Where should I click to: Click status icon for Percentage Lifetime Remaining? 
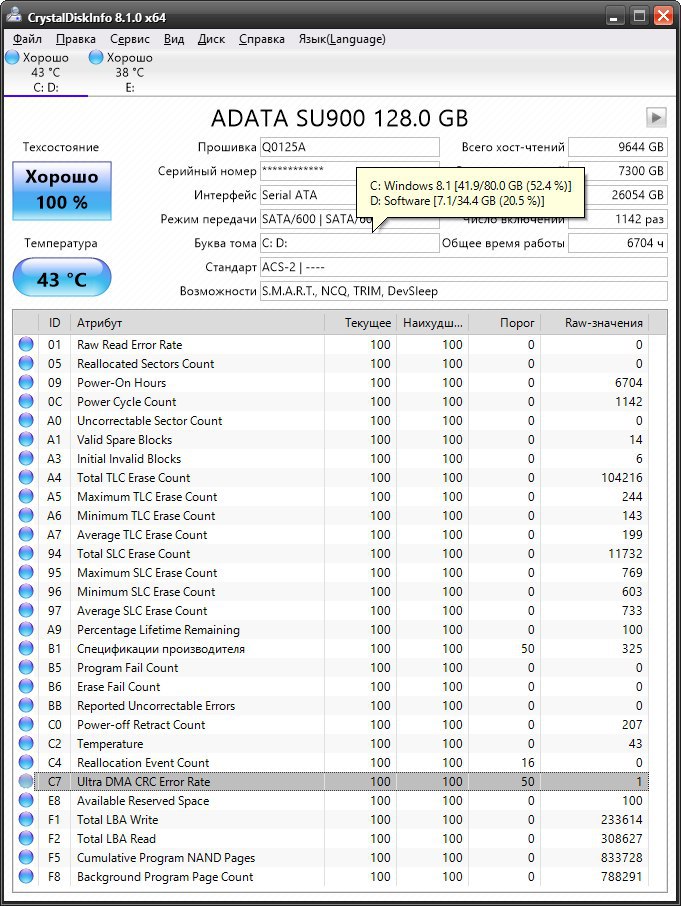click(26, 630)
